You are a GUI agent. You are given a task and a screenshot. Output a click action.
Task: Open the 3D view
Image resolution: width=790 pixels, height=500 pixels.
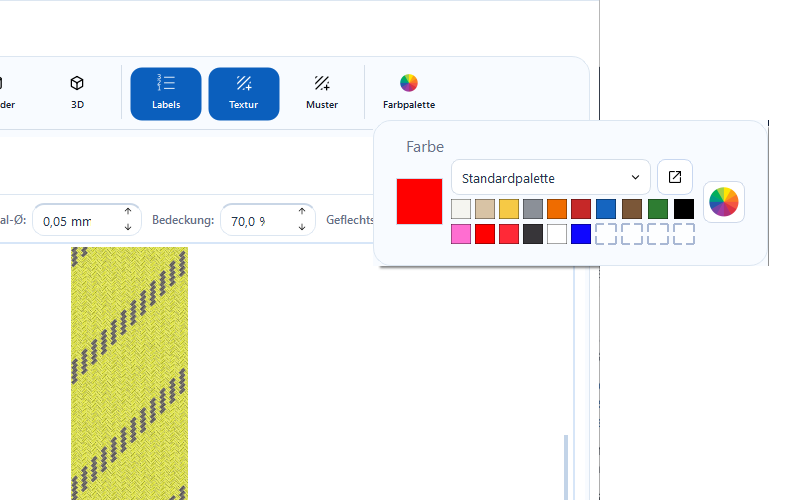click(77, 93)
